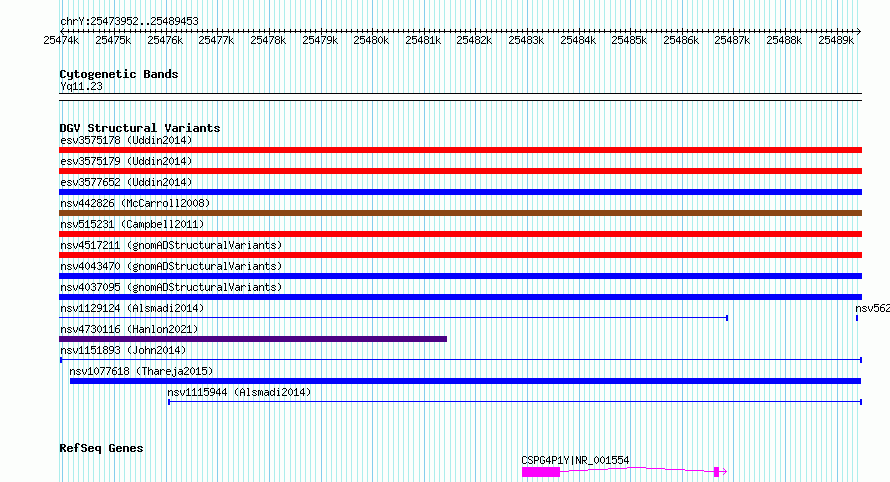This screenshot has width=890, height=482.
Task: Click label esv3575178 (Uddin2014)
Action: click(x=126, y=140)
